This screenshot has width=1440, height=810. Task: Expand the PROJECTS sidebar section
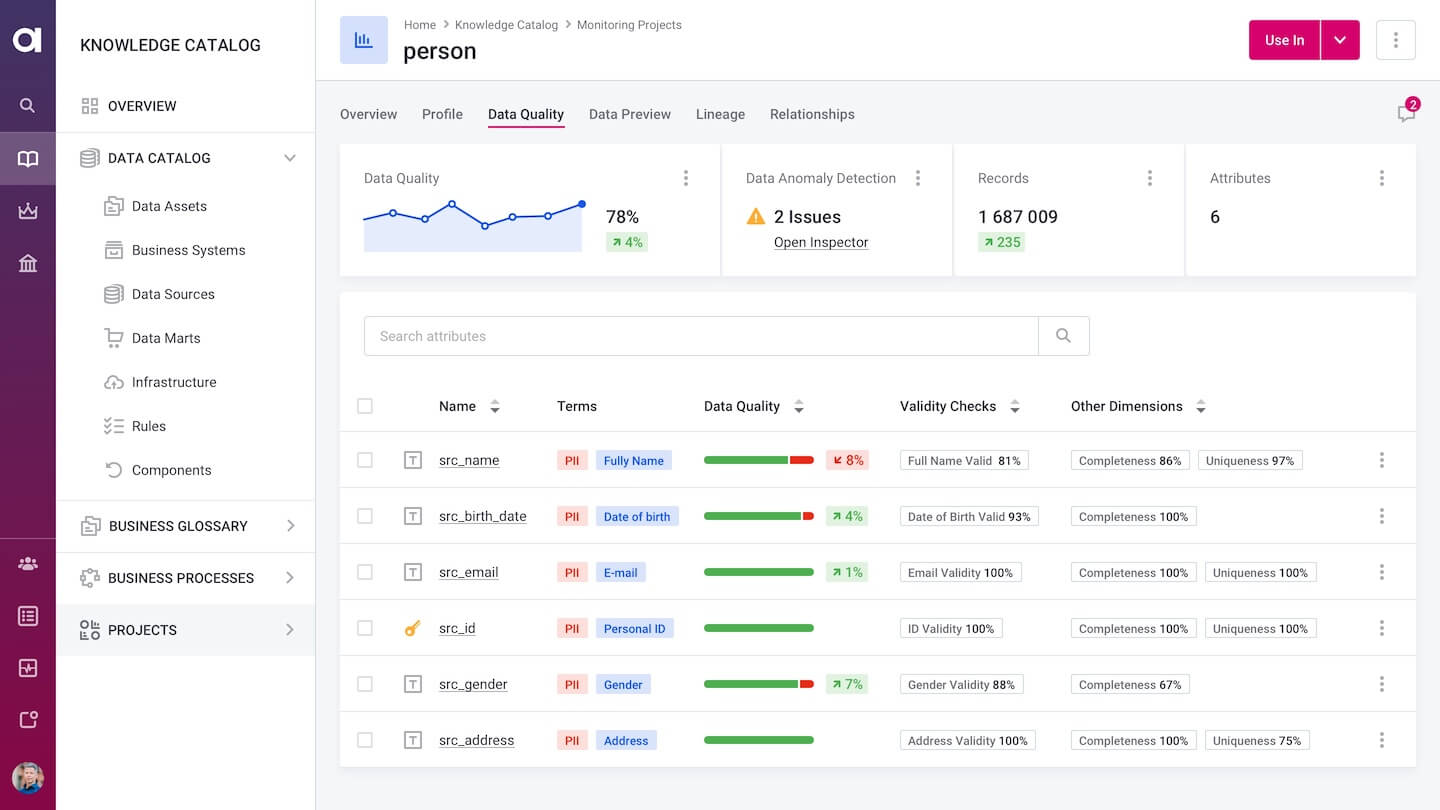pyautogui.click(x=290, y=630)
